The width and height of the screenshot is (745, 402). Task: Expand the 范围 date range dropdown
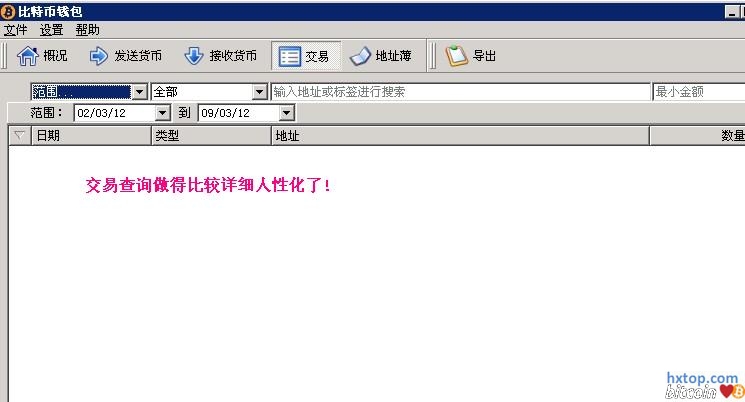coord(139,92)
